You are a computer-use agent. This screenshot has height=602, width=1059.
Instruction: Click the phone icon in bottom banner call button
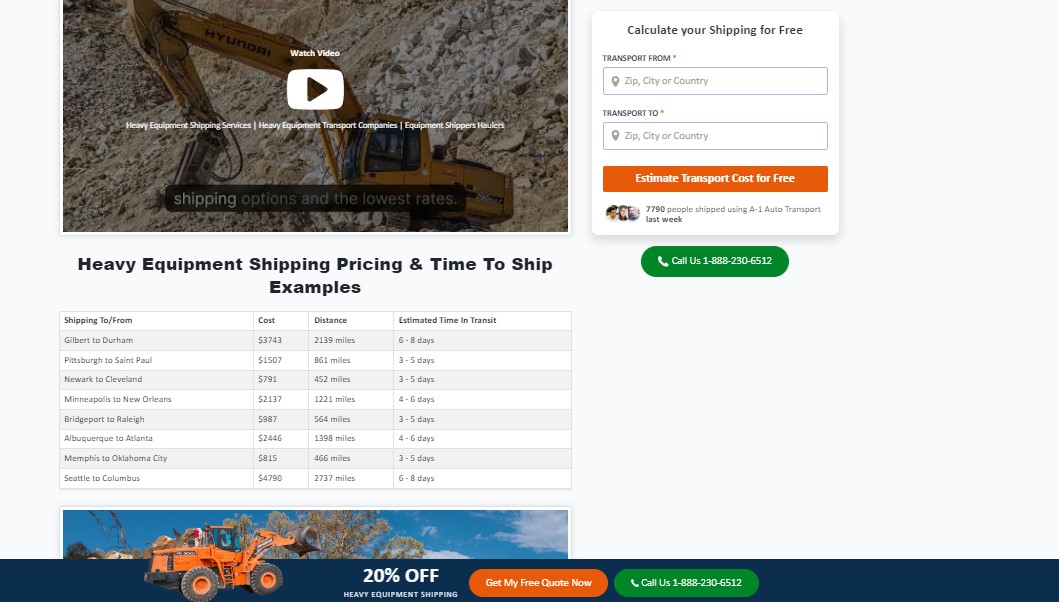pos(635,583)
